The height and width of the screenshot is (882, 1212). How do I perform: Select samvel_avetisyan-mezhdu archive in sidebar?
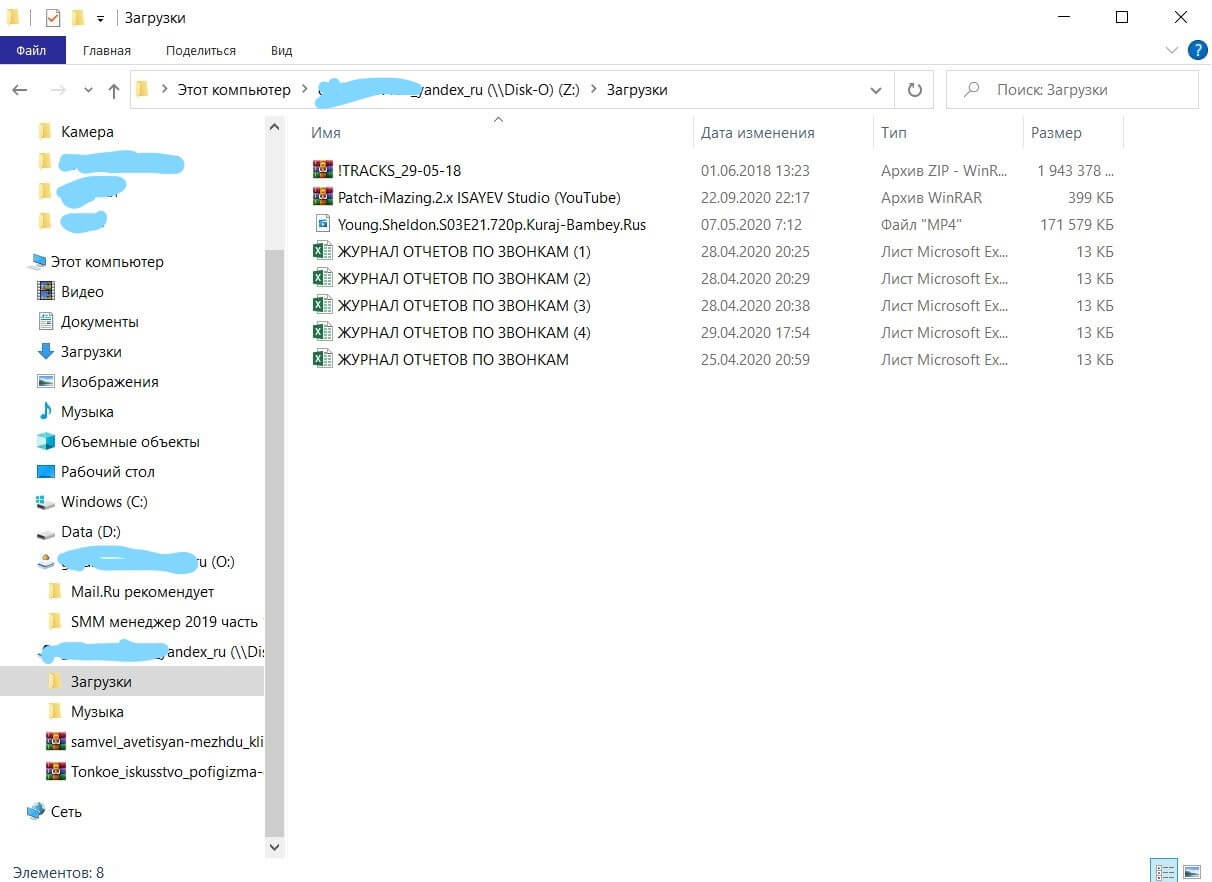pos(166,741)
